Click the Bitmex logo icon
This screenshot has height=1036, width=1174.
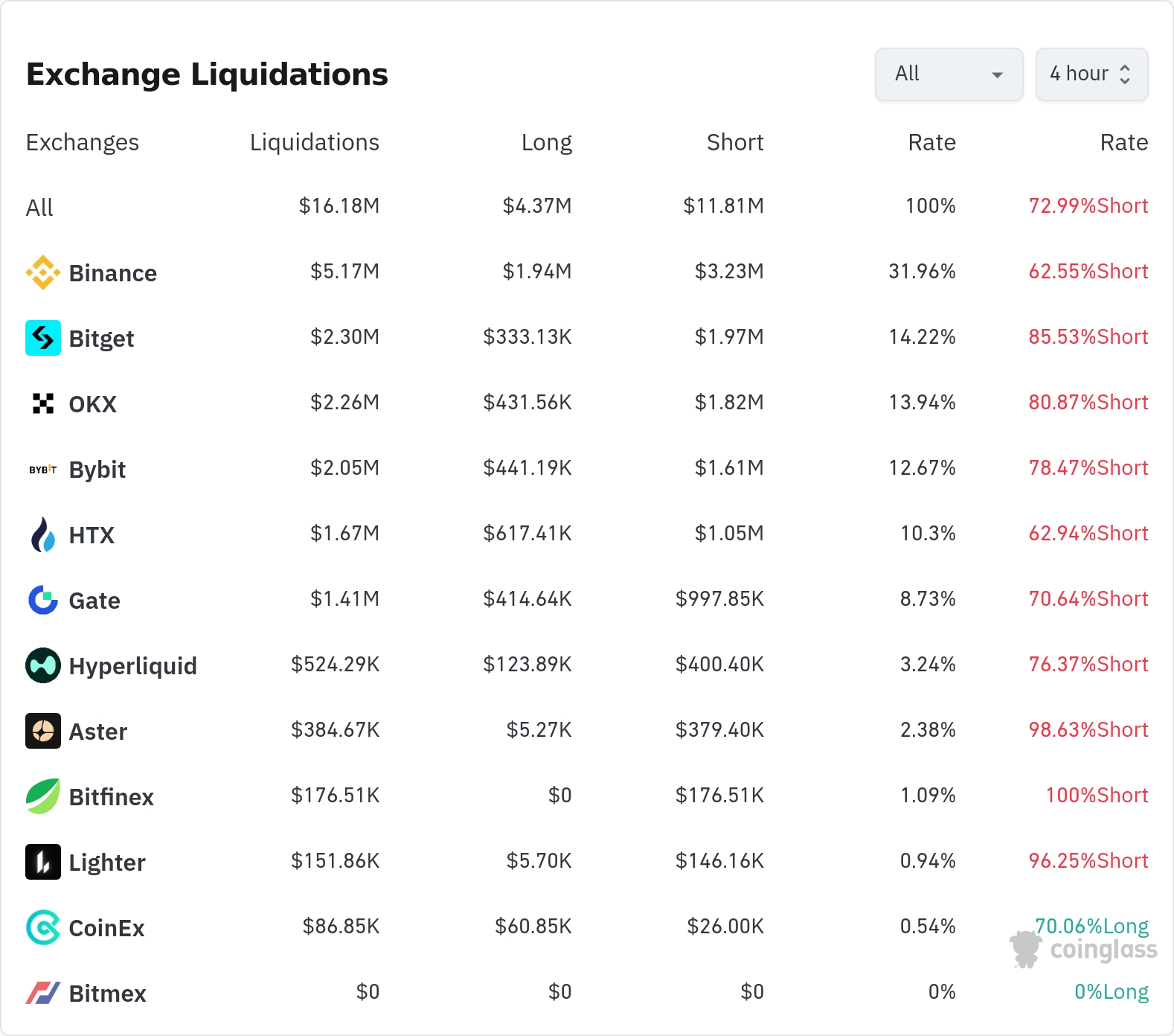pos(43,993)
